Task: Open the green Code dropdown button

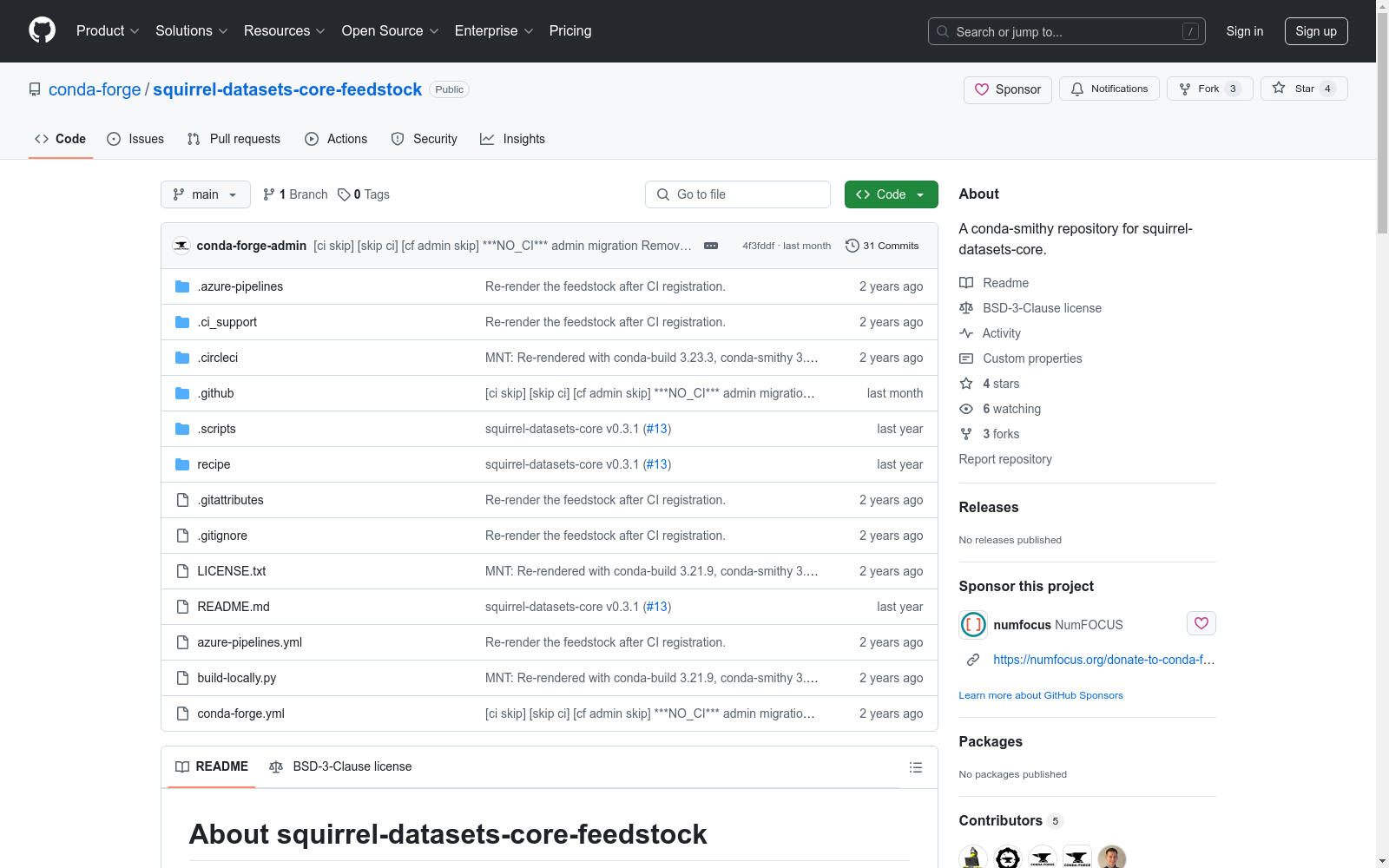Action: pos(892,194)
